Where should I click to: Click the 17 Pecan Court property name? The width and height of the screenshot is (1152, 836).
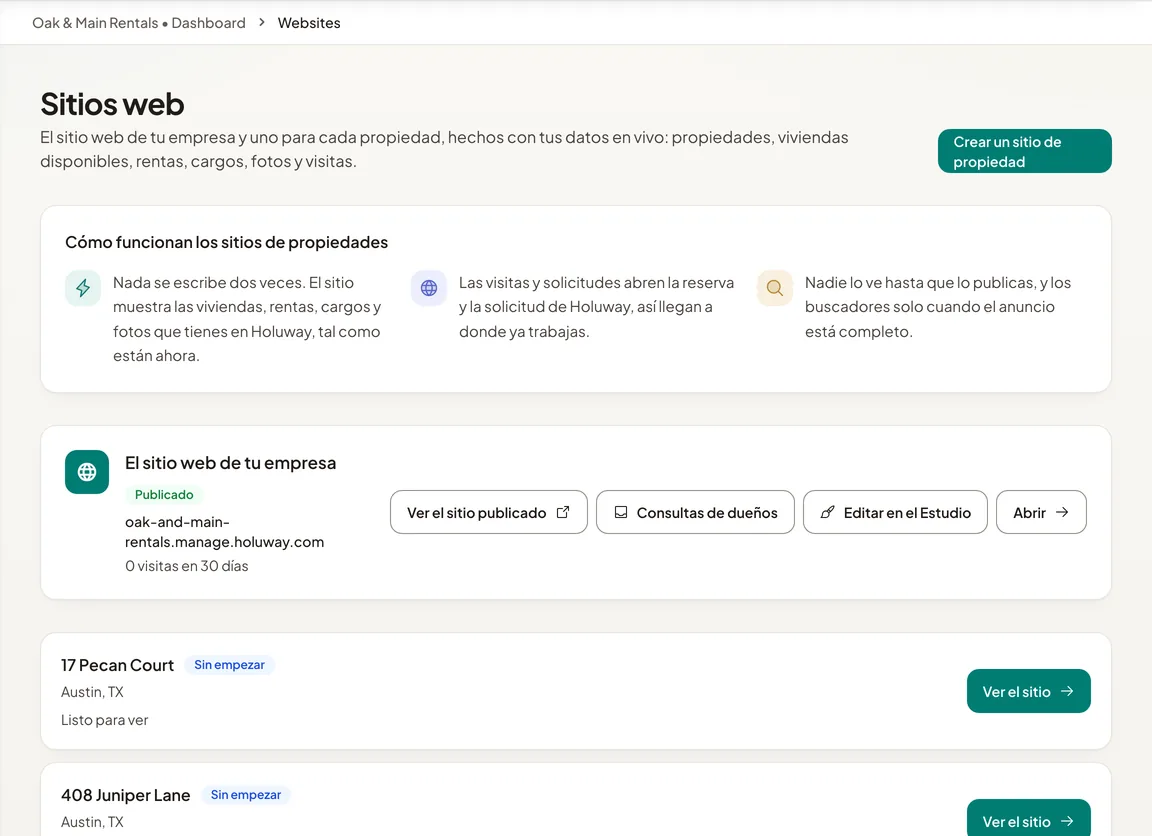[x=118, y=665]
